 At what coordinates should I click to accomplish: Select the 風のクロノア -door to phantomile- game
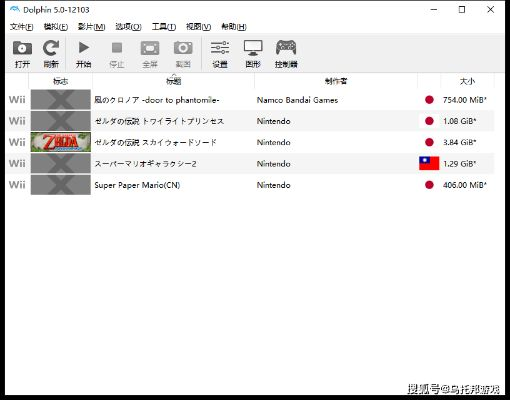click(x=157, y=100)
